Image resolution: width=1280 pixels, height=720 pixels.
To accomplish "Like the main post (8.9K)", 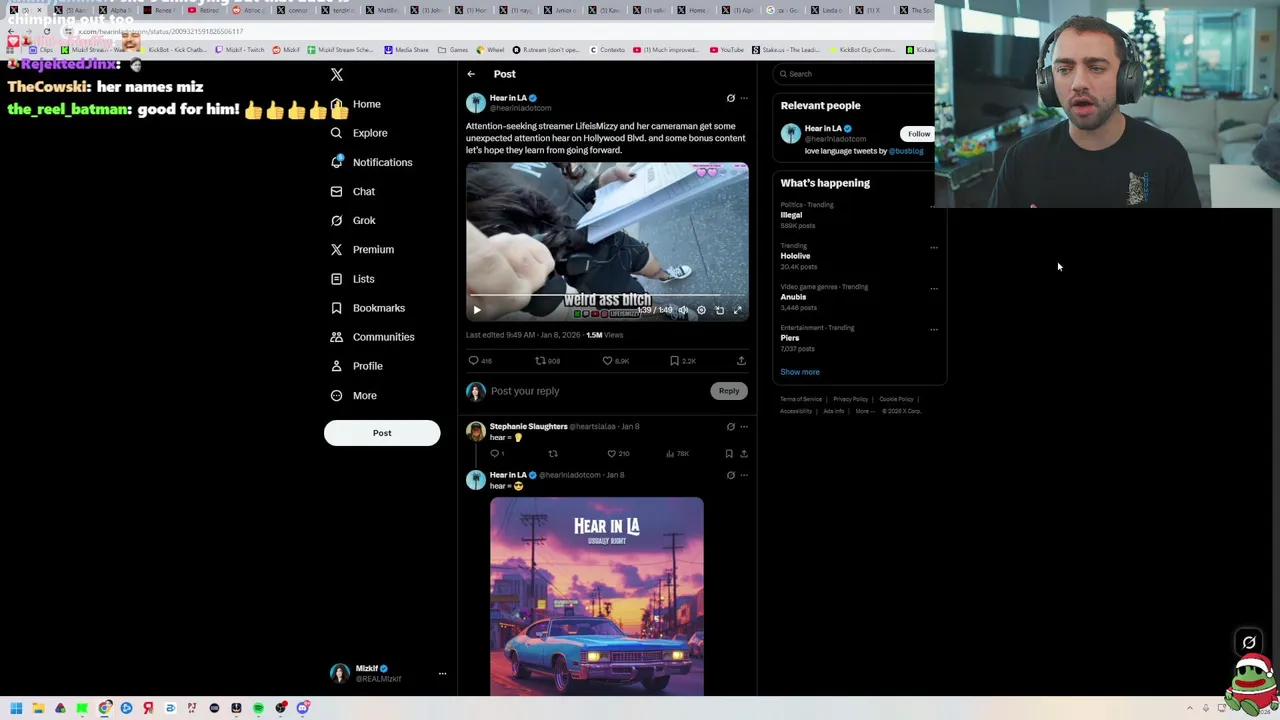I will [x=615, y=361].
